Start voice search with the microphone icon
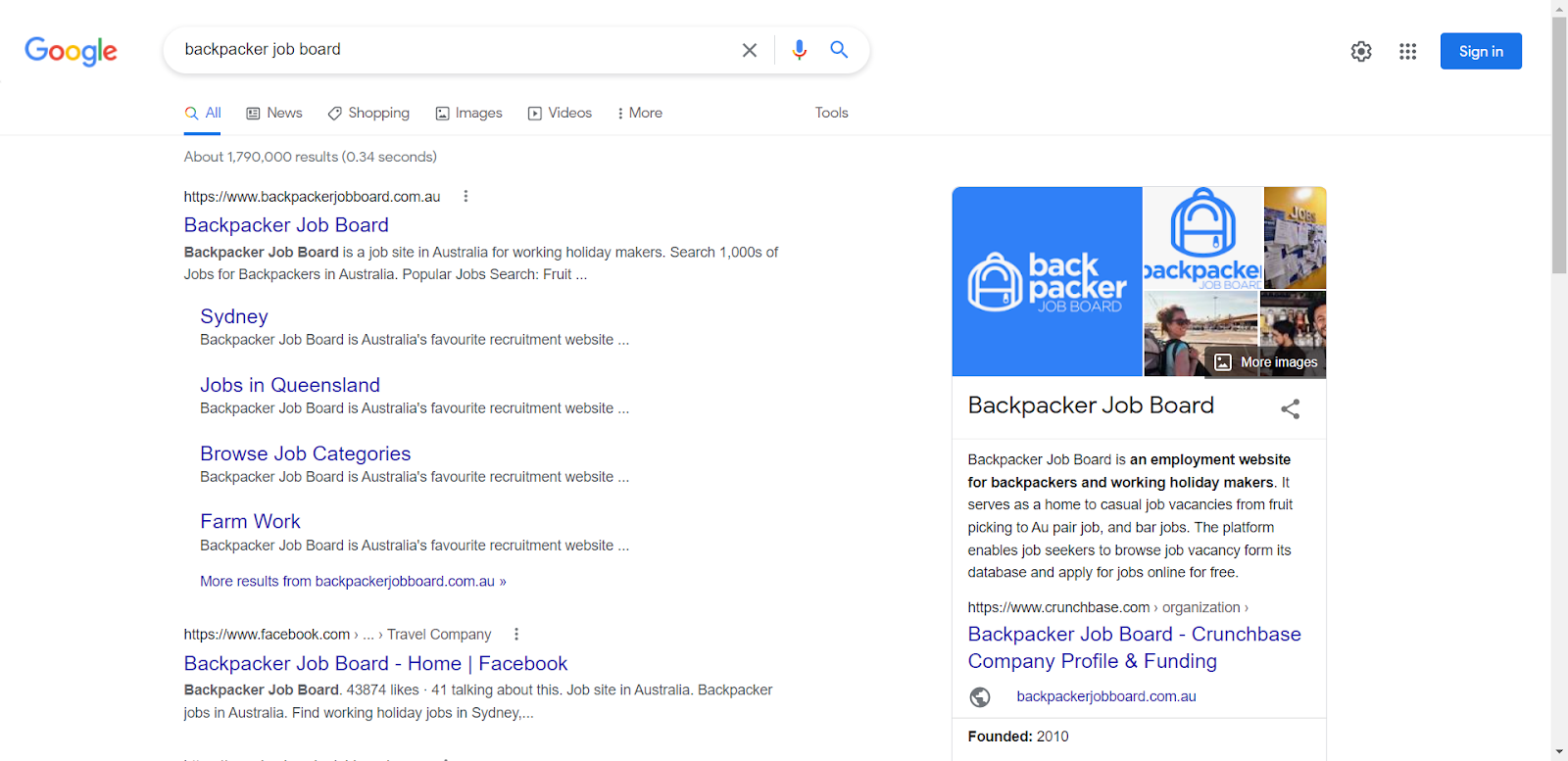1568x761 pixels. tap(800, 50)
